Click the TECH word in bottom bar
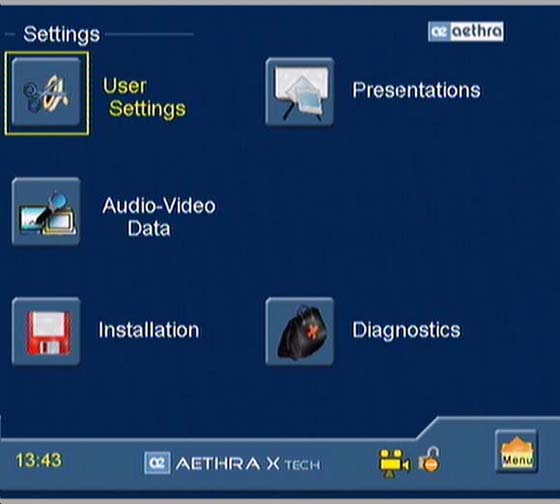 (x=302, y=465)
